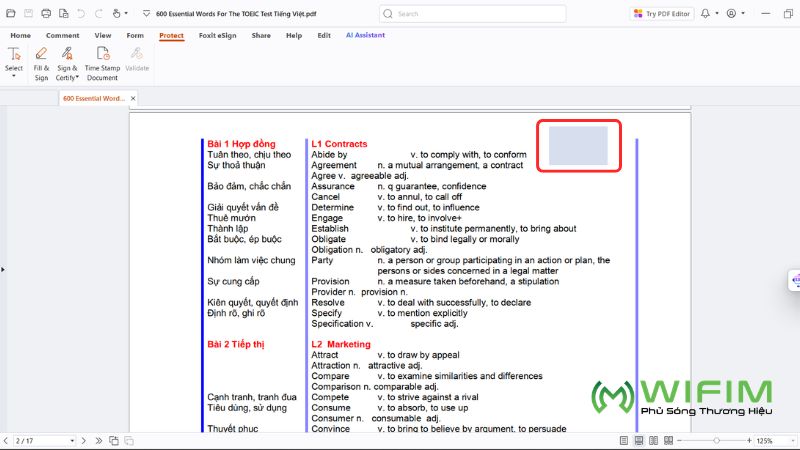Click the zoom slider in status bar
Screen dimensions: 800x450
(x=716, y=440)
